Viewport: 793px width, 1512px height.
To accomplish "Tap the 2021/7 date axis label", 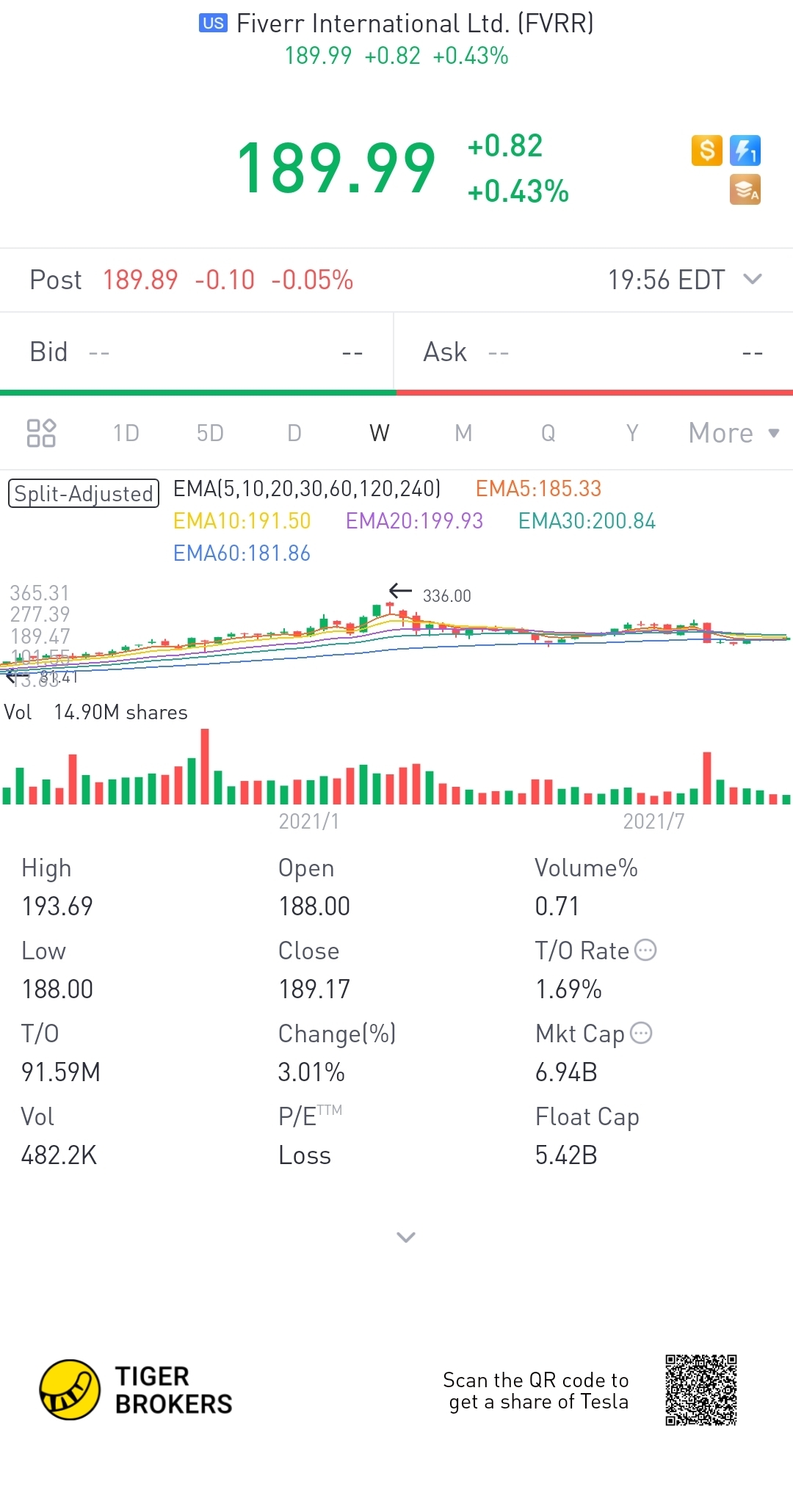I will [653, 821].
